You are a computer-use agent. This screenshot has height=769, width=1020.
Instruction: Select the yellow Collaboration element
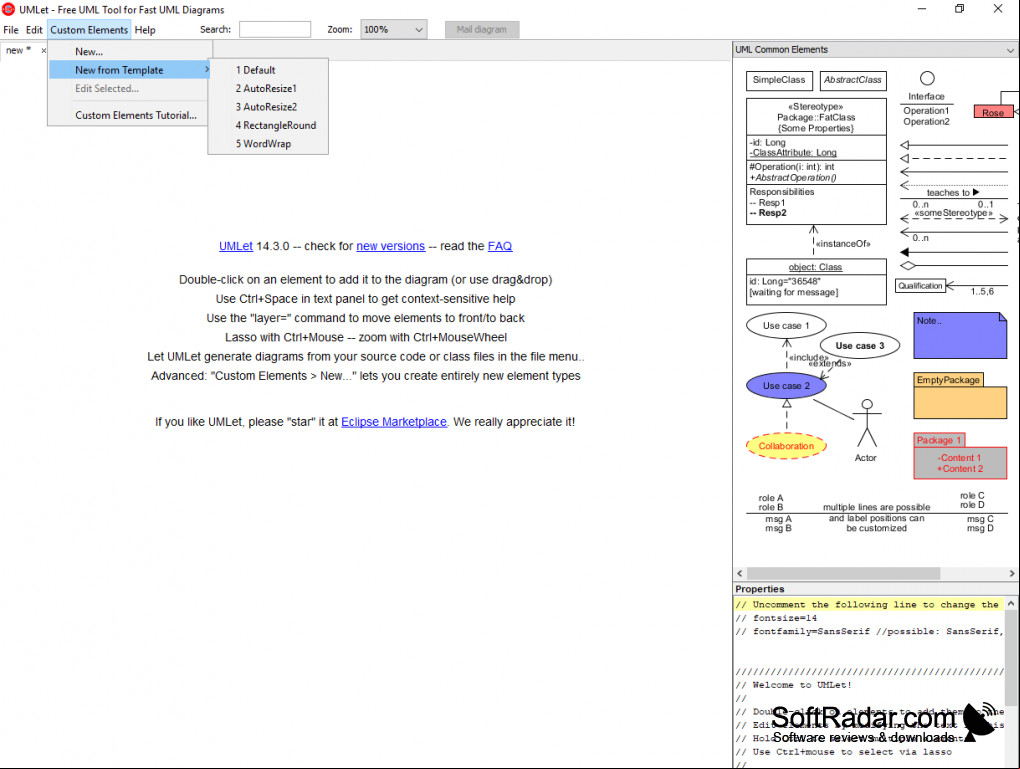(786, 446)
